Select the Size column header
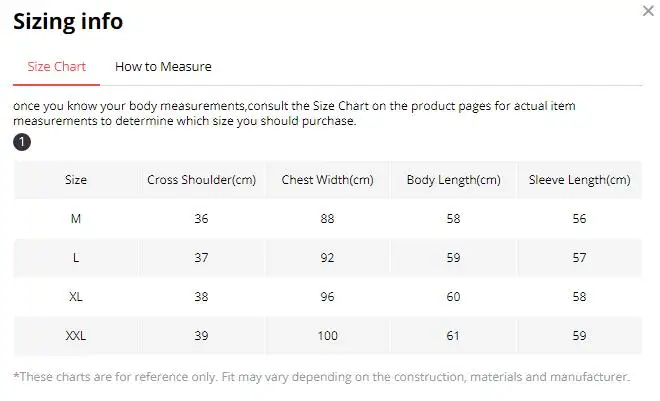 click(76, 180)
